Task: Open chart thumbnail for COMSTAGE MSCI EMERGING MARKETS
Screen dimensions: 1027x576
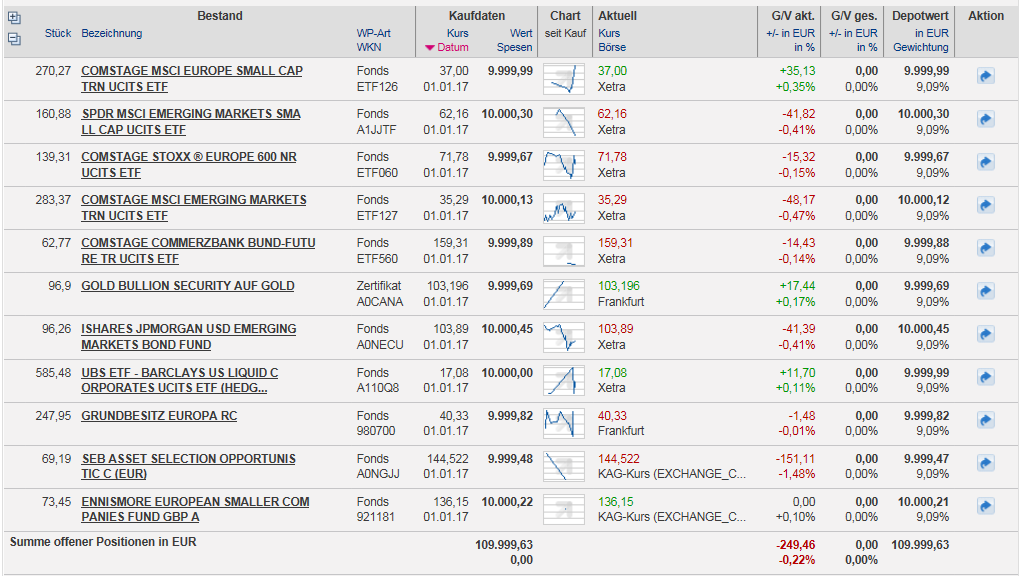Action: [564, 208]
